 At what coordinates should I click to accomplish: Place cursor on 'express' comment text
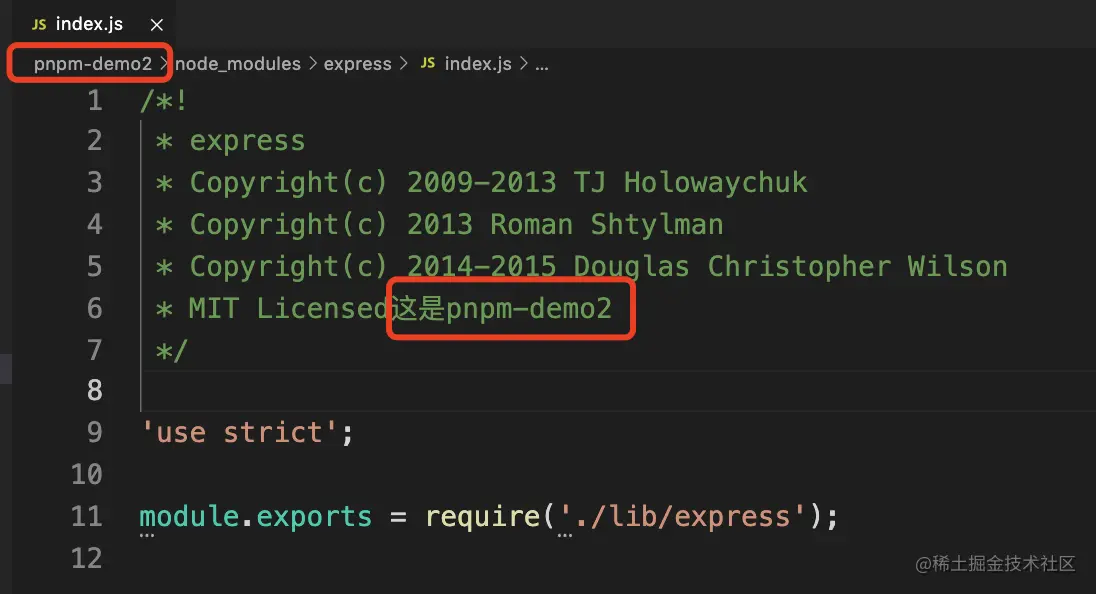247,142
